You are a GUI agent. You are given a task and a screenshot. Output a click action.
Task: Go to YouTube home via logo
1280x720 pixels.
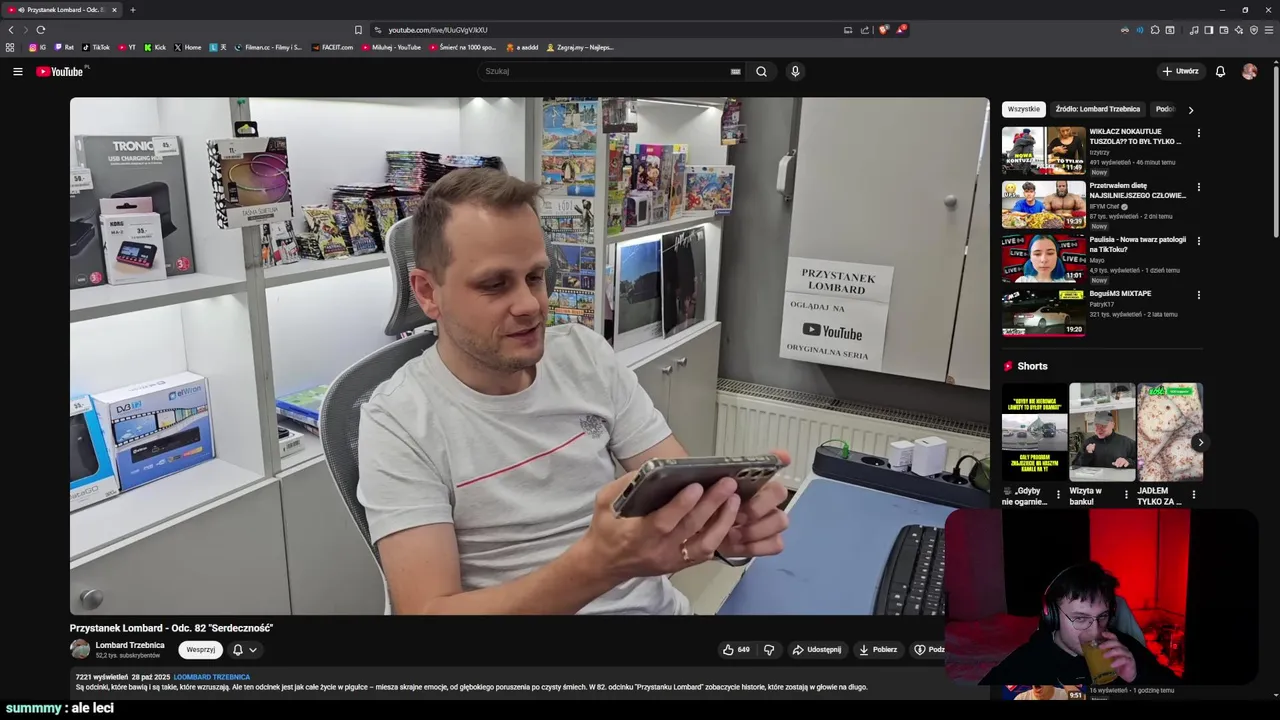point(60,71)
